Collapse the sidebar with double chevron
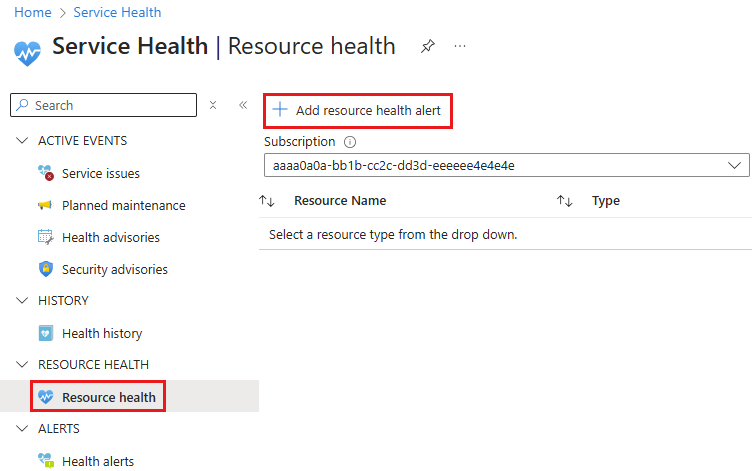 [243, 105]
